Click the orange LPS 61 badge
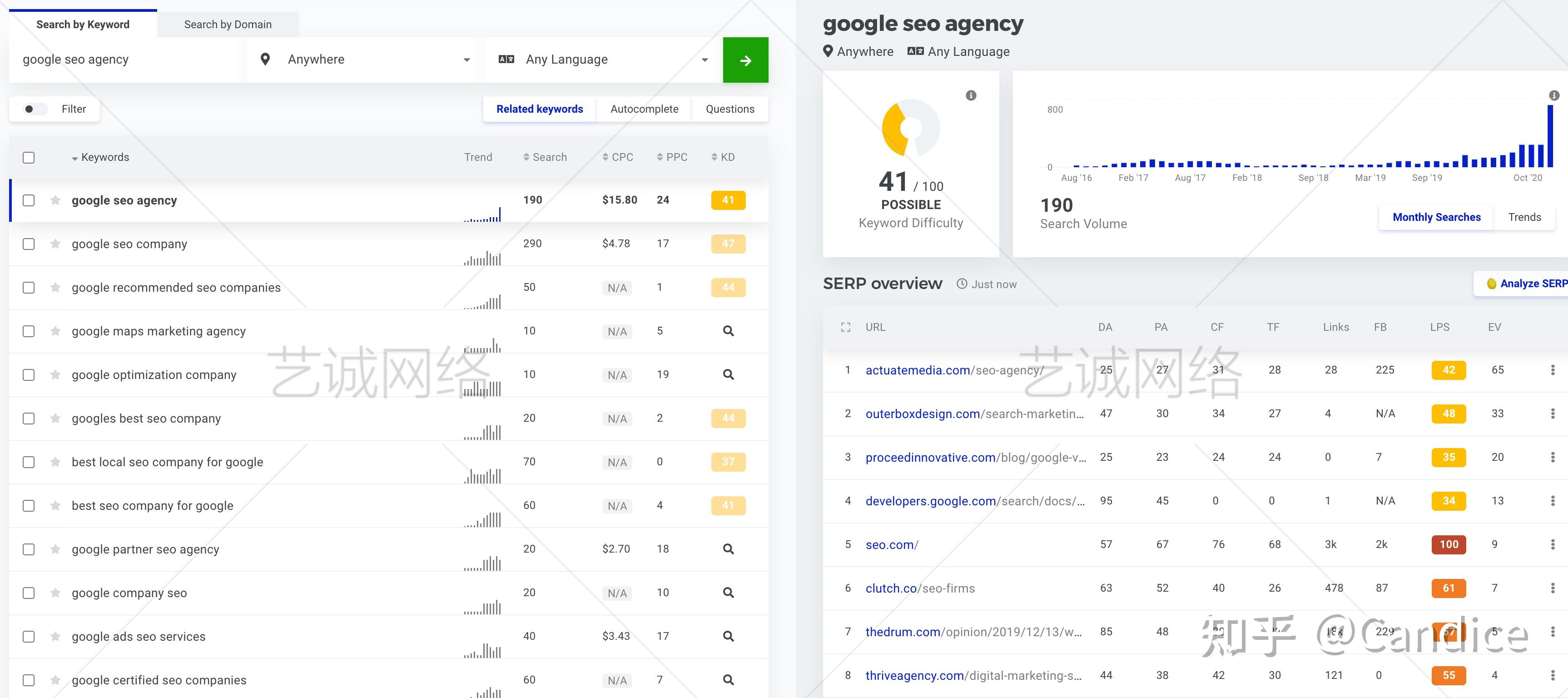Viewport: 1568px width, 698px height. 1449,588
